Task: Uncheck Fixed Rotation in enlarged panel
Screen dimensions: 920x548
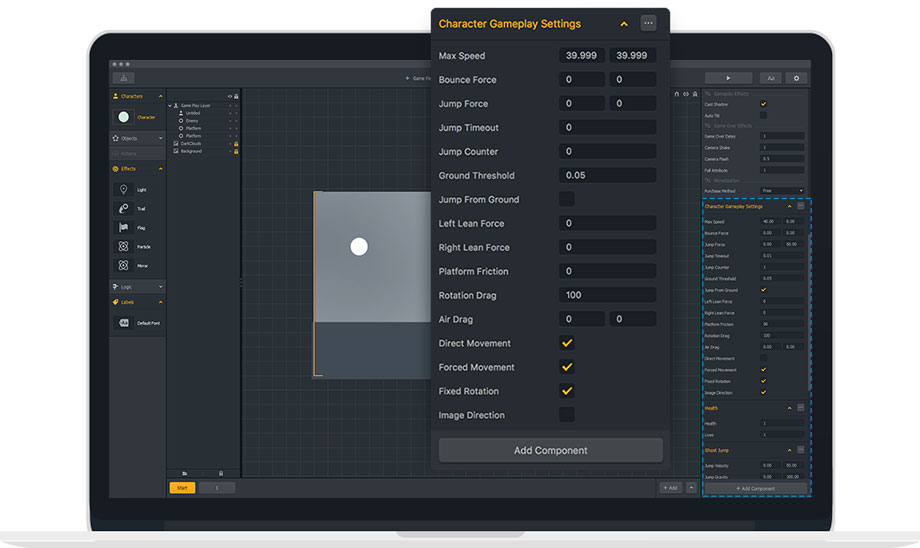Action: click(567, 391)
